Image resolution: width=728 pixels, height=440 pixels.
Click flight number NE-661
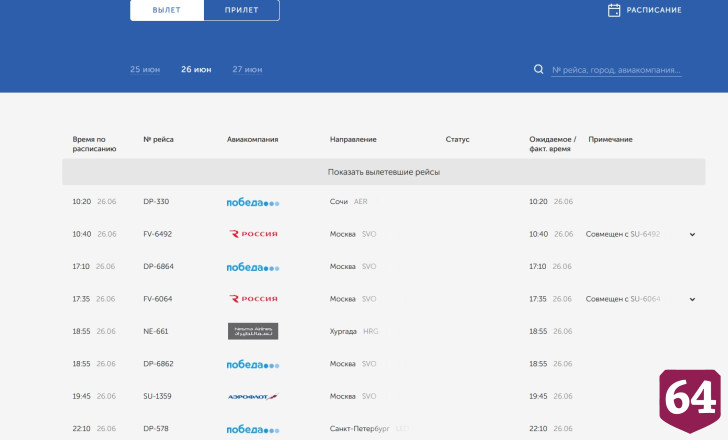156,331
